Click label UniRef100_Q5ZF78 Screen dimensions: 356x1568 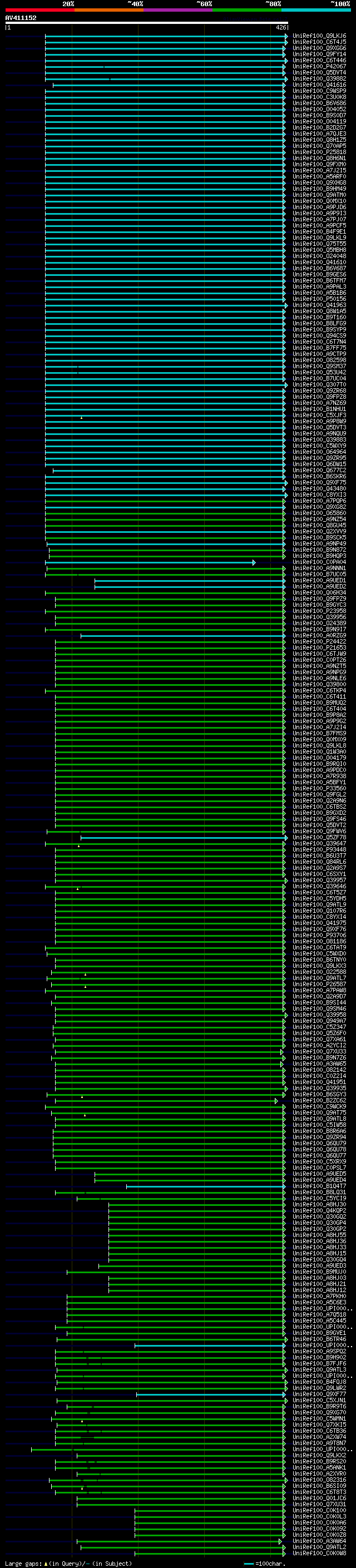pyautogui.click(x=319, y=837)
